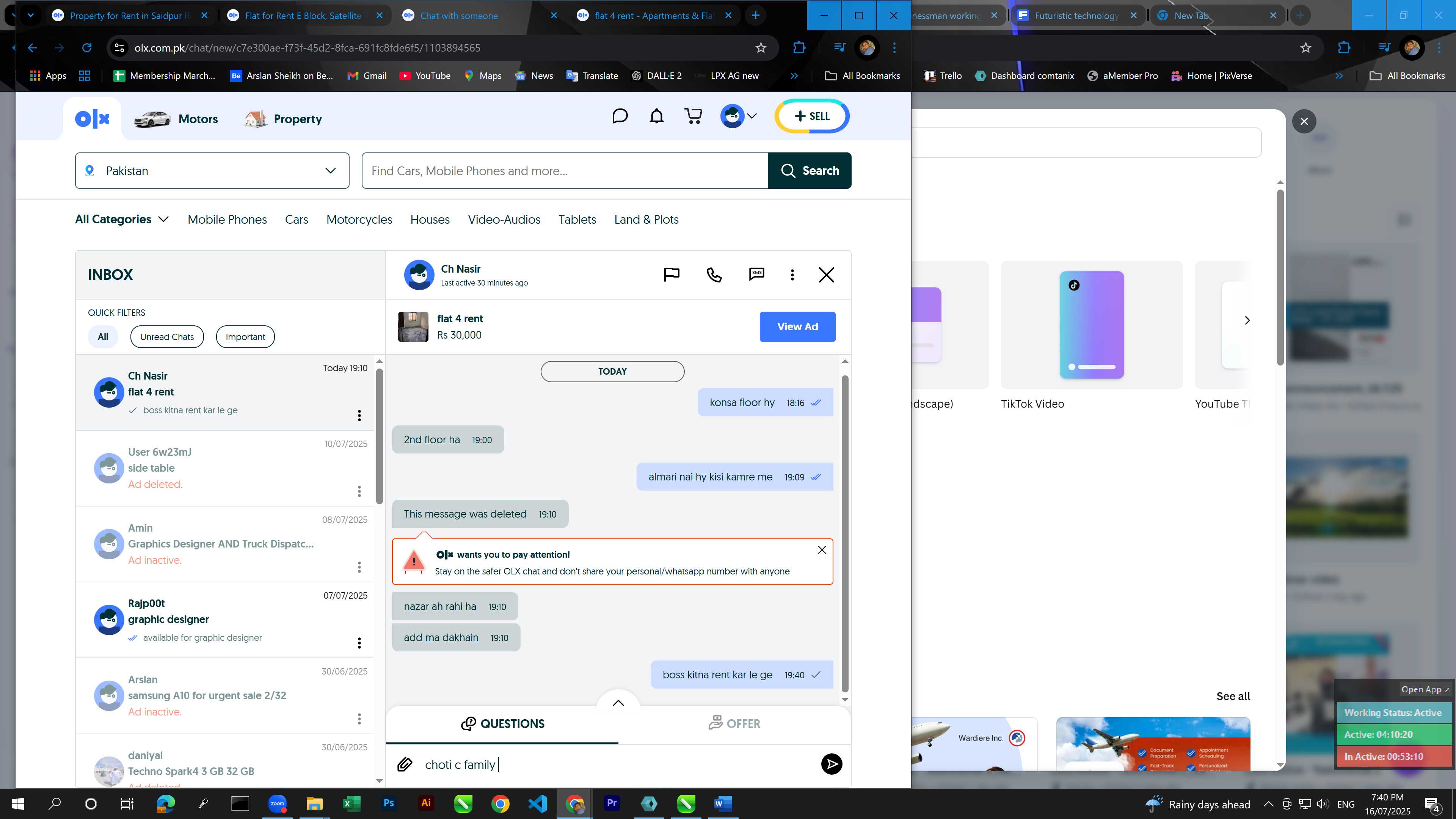Expand the Pakistan location dropdown
Viewport: 1456px width, 819px height.
(212, 171)
